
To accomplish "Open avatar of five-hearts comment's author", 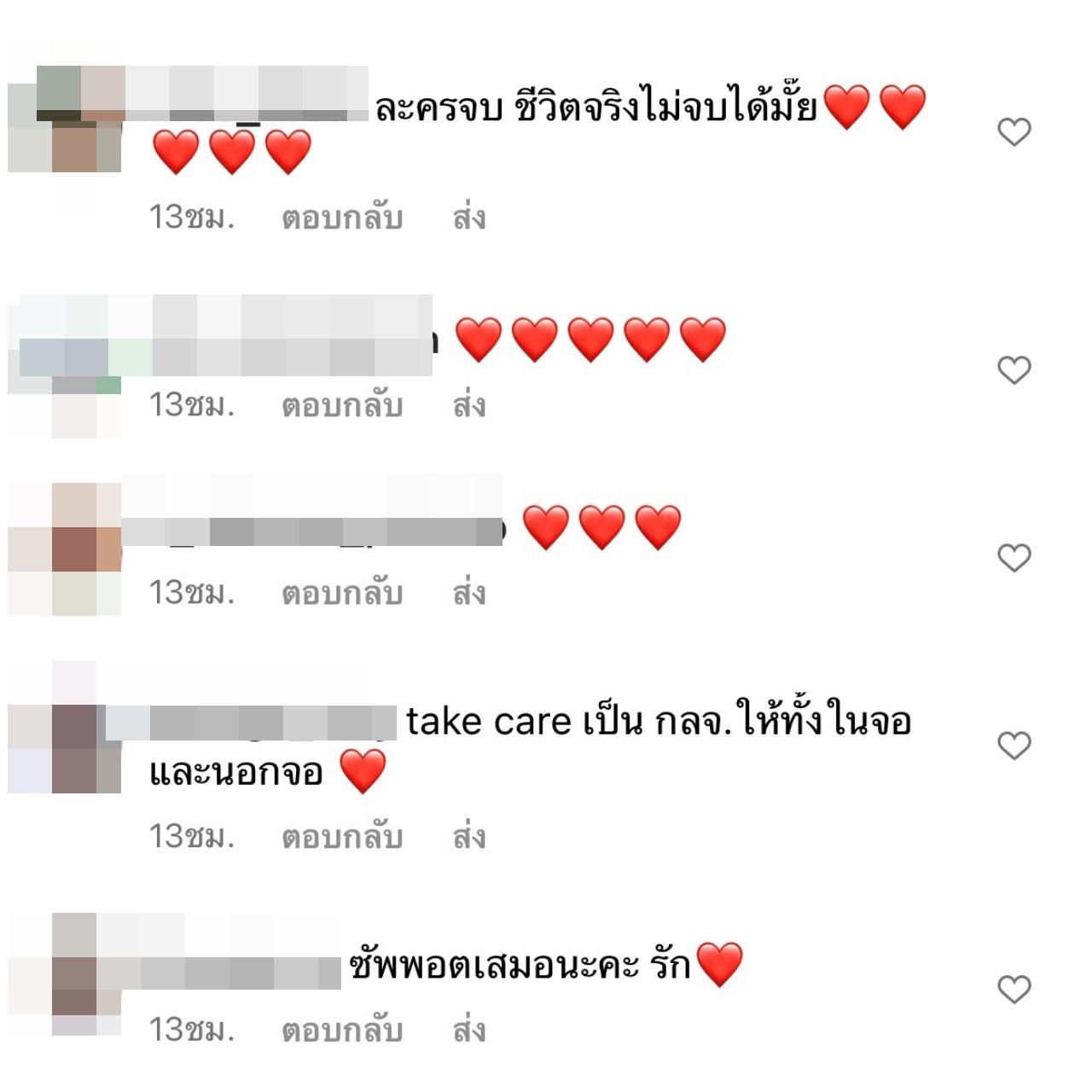I will 65,367.
